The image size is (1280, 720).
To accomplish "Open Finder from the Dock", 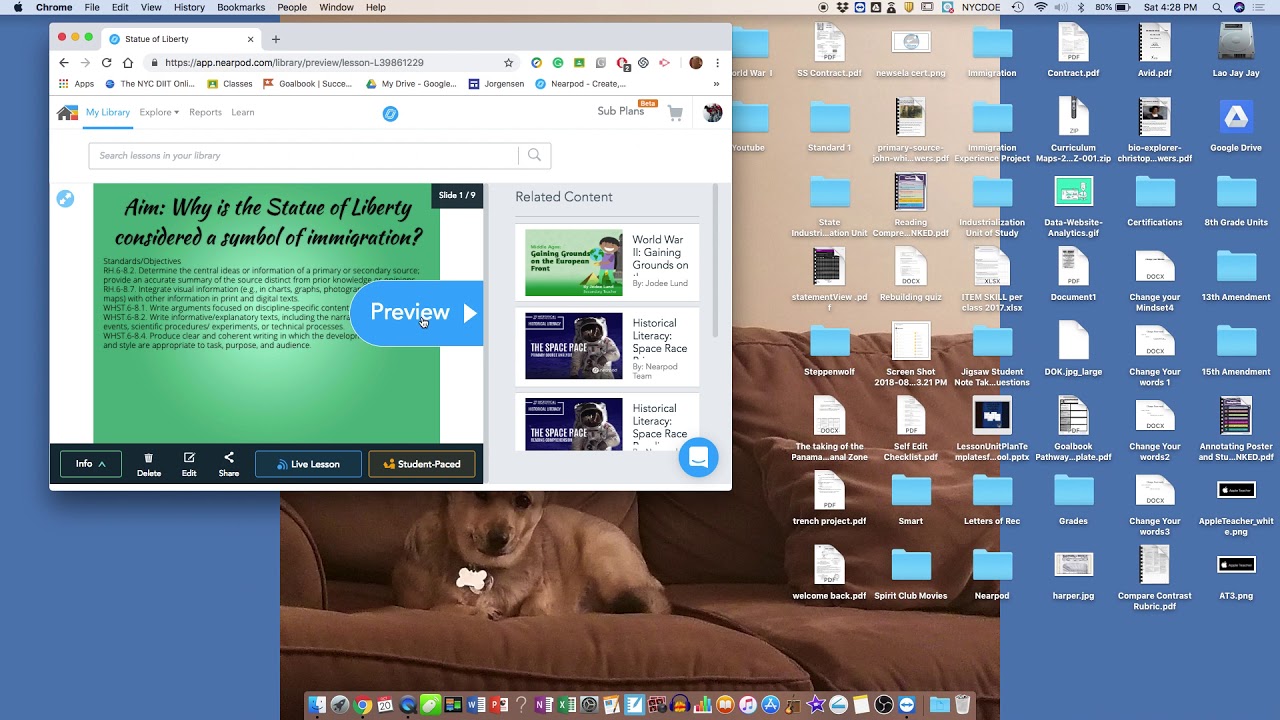I will 317,705.
